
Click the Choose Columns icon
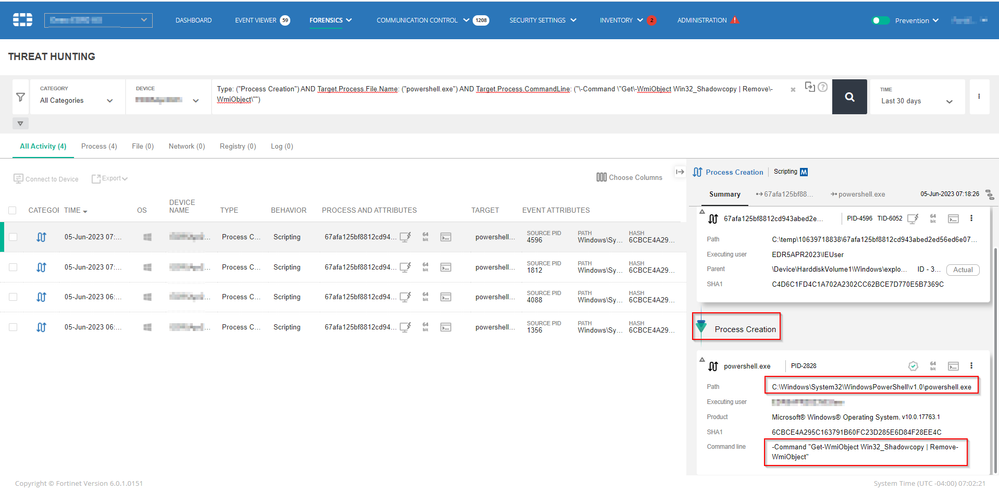click(x=601, y=177)
